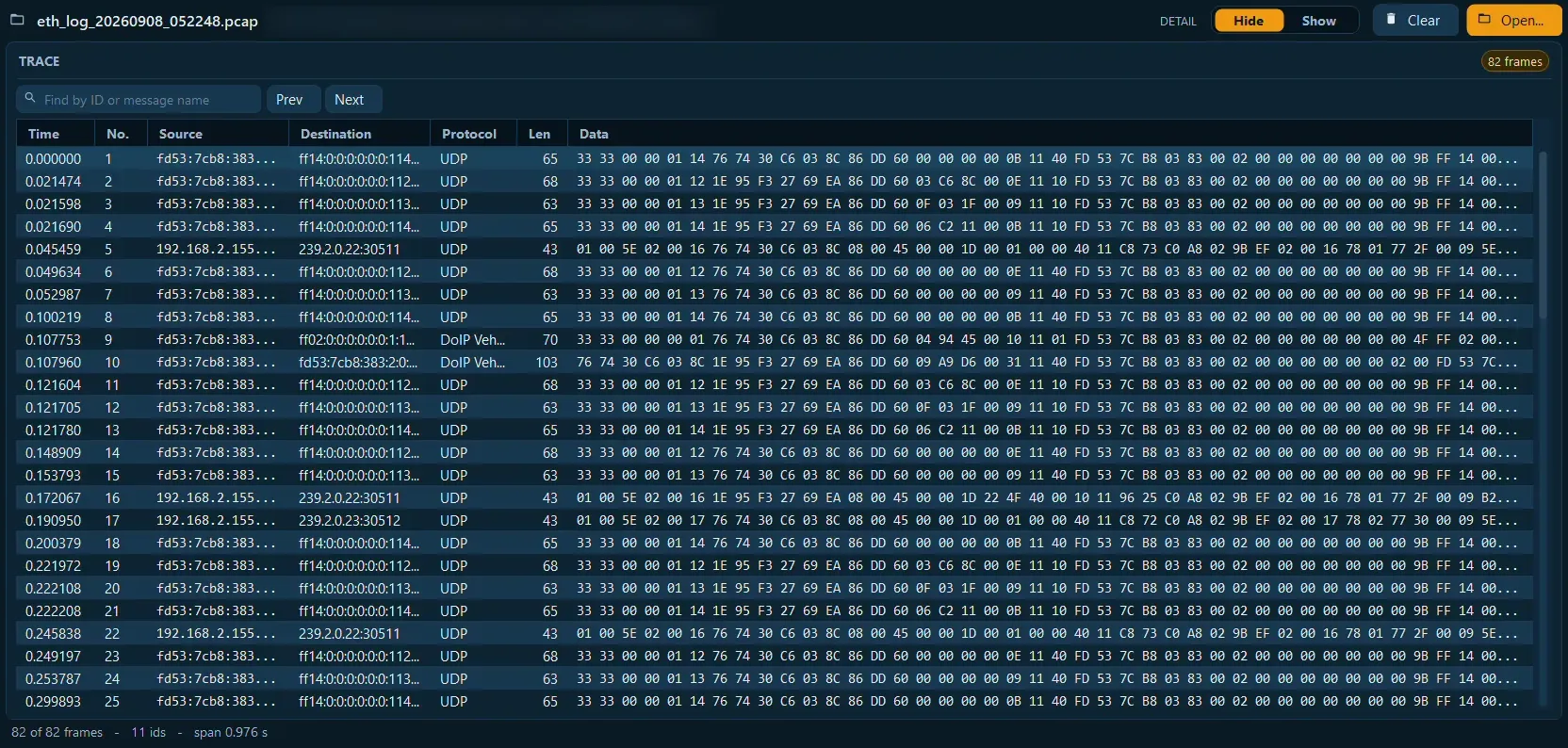1568x748 pixels.
Task: Click destination ff02:0:0:0:0:0:1:1...
Action: 357,339
